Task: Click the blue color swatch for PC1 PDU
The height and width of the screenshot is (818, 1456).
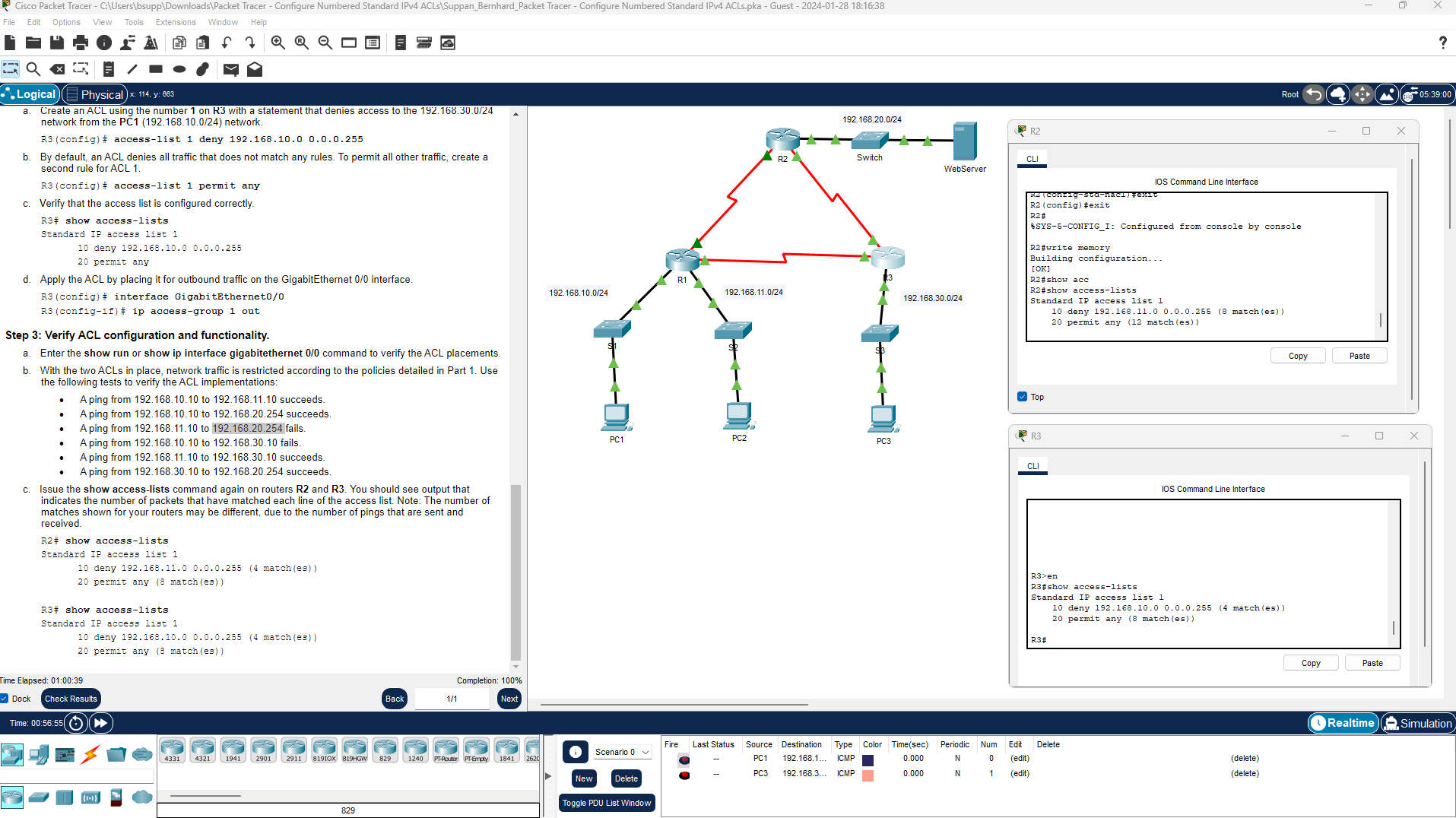Action: click(868, 759)
